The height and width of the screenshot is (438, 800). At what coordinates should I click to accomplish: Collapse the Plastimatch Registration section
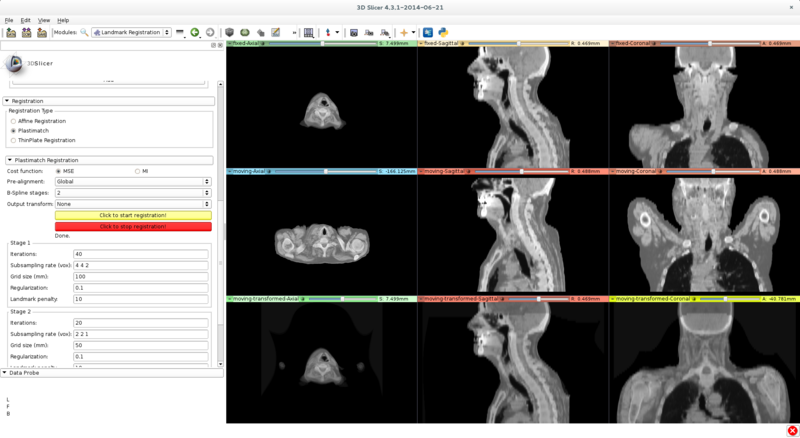10,160
